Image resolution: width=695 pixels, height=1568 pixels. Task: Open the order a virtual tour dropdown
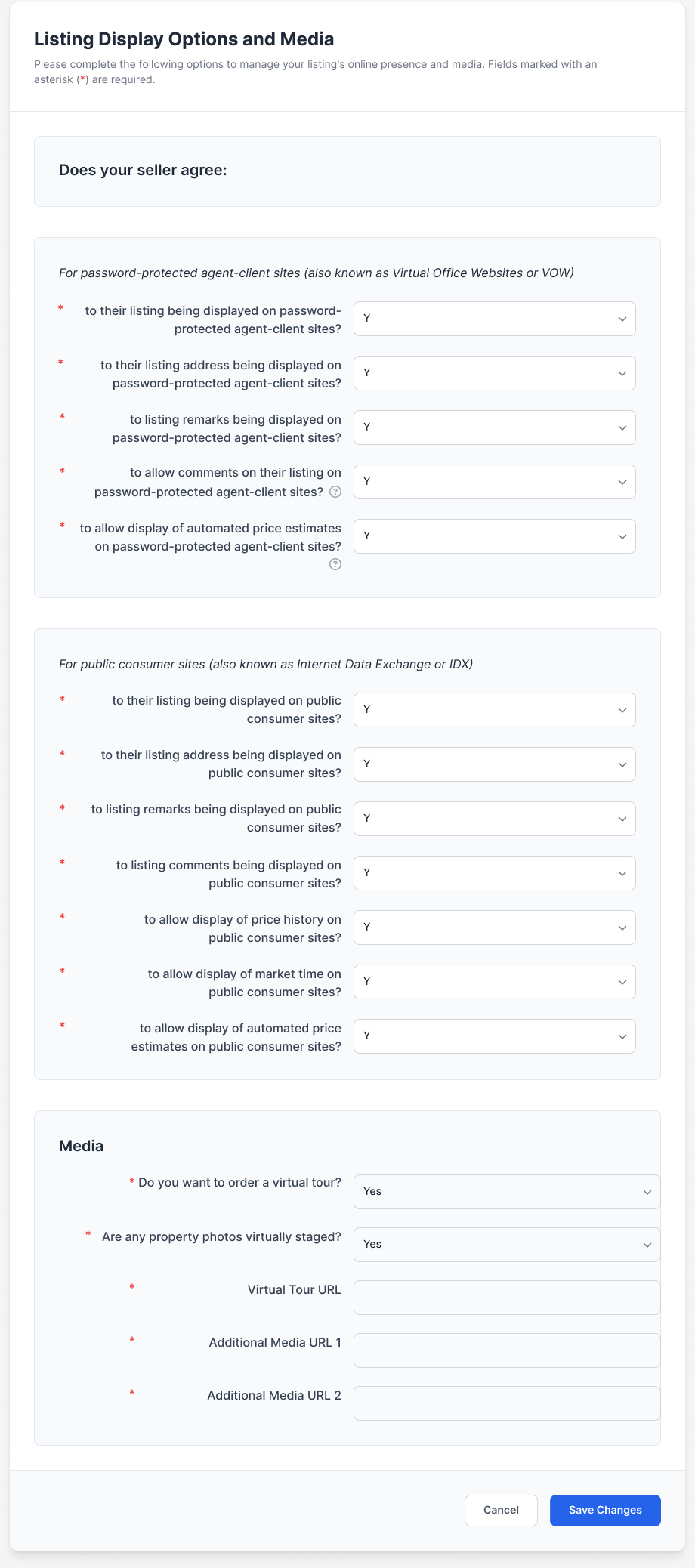pos(506,1192)
